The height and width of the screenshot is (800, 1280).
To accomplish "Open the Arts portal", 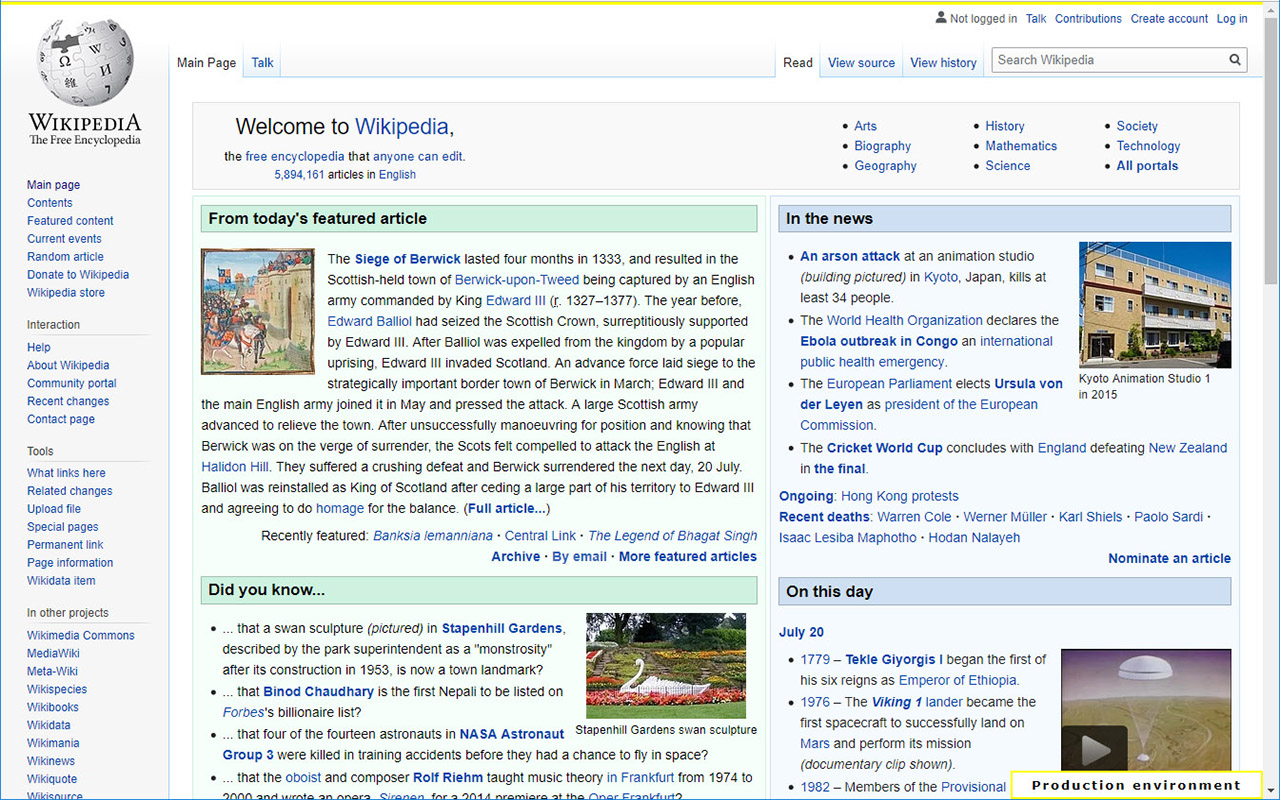I will tap(865, 126).
